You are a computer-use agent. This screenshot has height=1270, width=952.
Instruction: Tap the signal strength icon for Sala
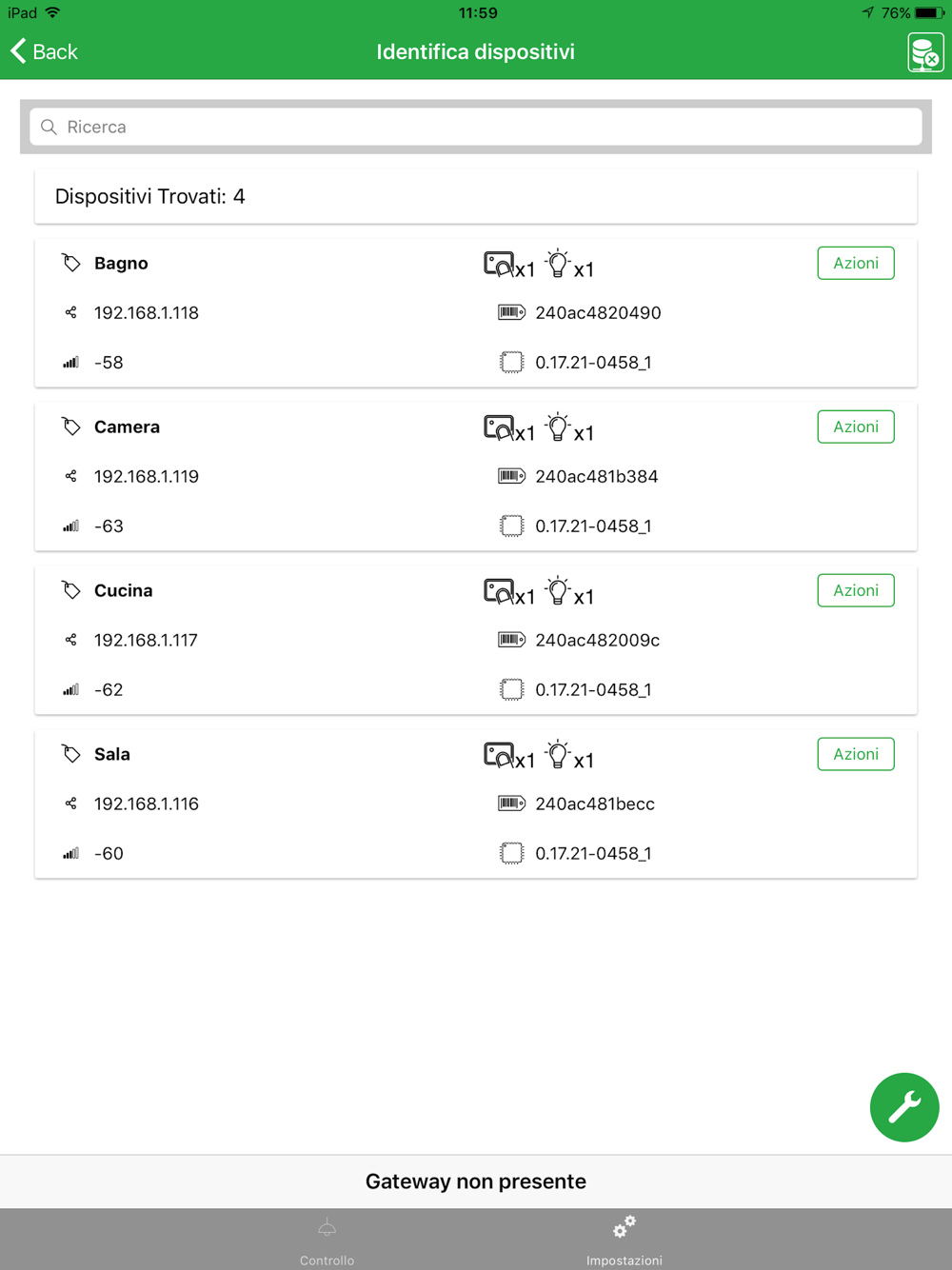tap(71, 854)
